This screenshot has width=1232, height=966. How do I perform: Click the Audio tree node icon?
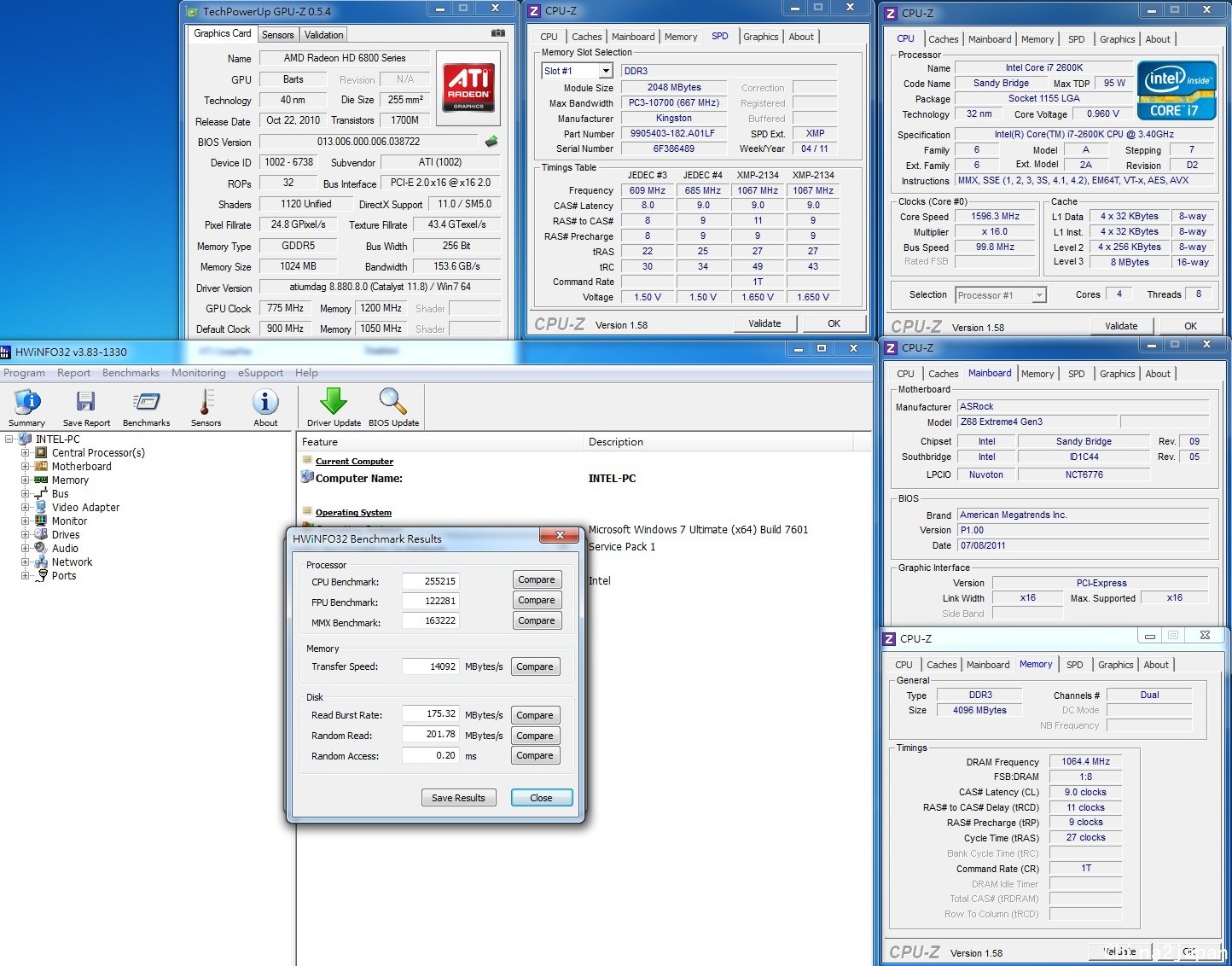click(x=41, y=548)
